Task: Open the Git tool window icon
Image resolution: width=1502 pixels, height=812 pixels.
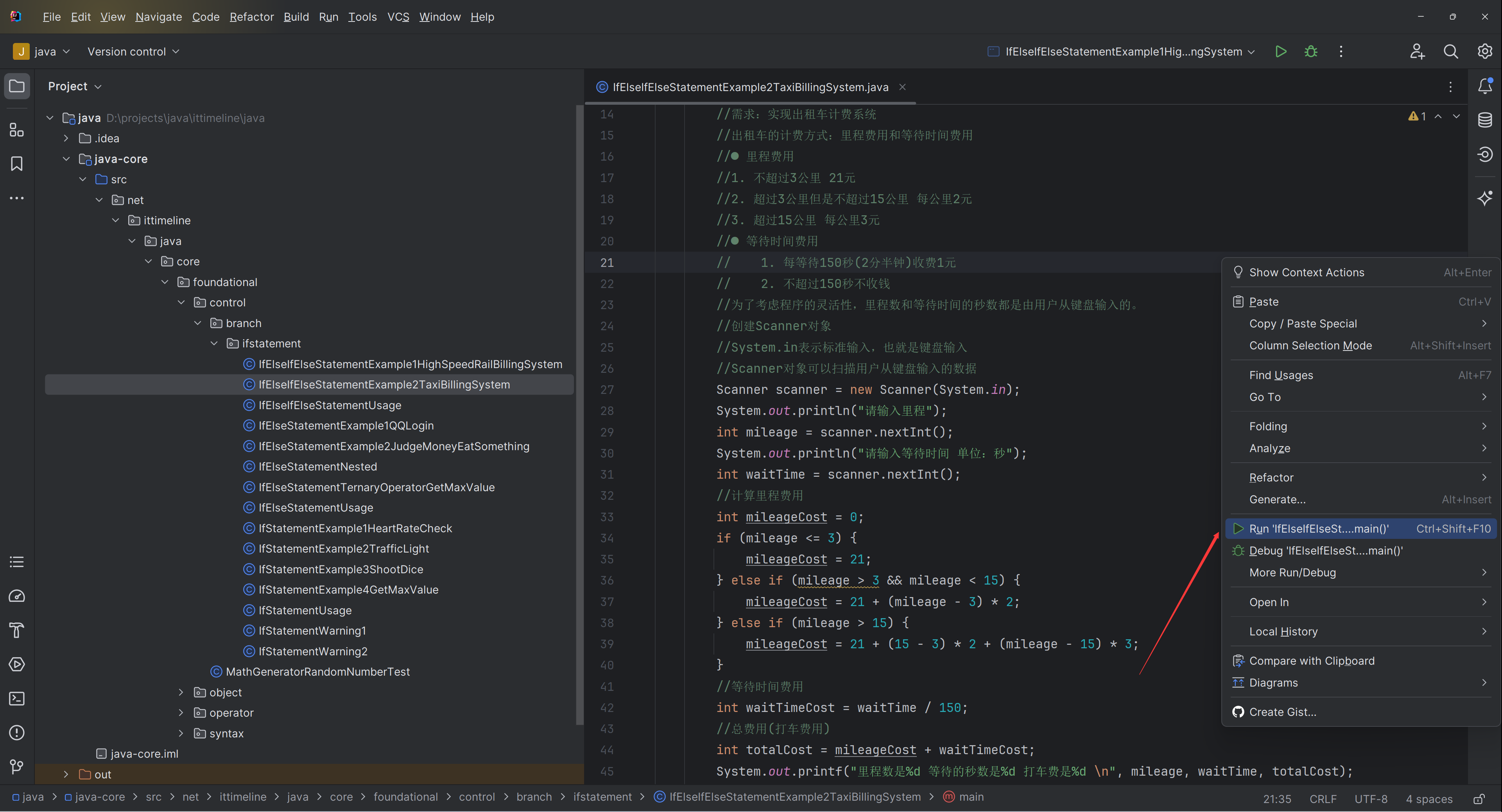Action: click(x=17, y=767)
